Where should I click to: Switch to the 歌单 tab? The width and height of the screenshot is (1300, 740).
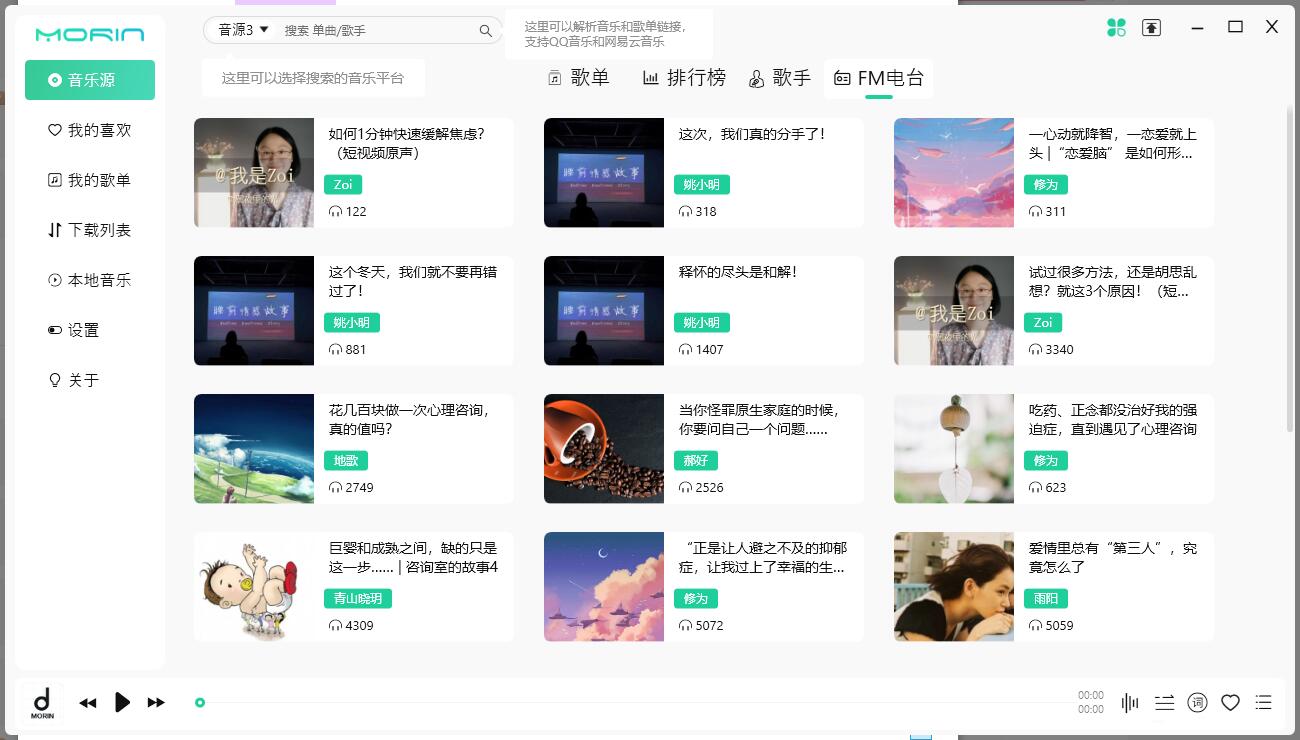pos(579,78)
